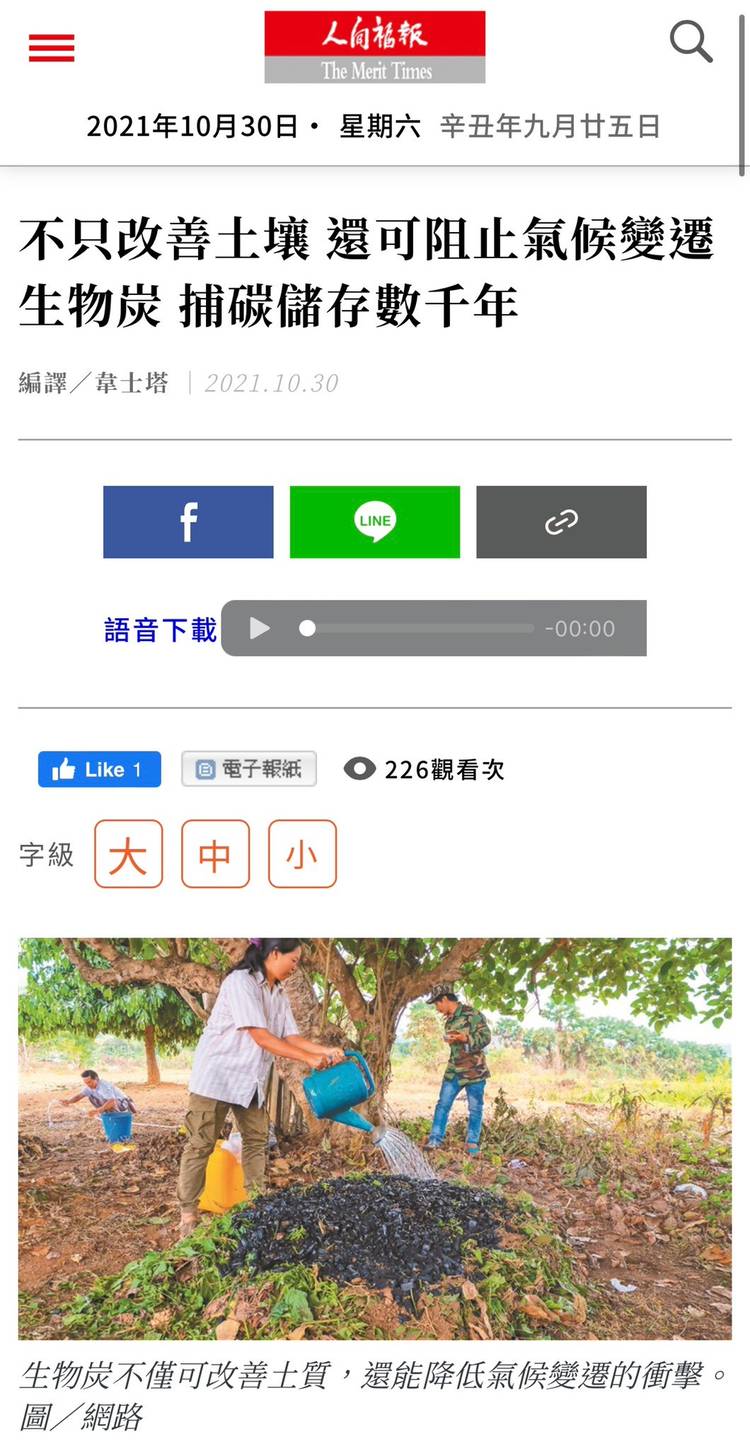Open the search magnifier icon
Viewport: 750px width, 1449px height.
point(691,42)
